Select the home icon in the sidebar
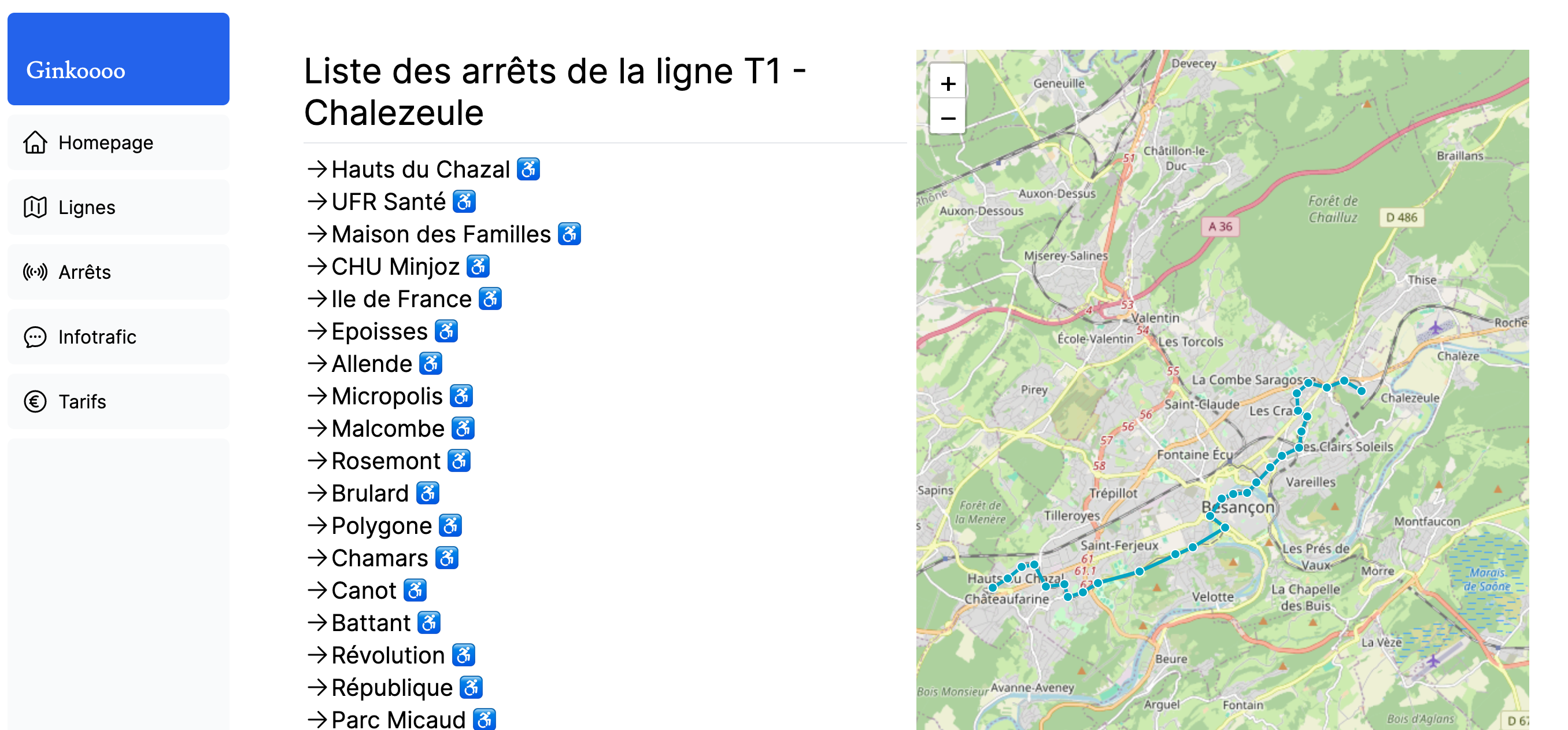 tap(35, 142)
